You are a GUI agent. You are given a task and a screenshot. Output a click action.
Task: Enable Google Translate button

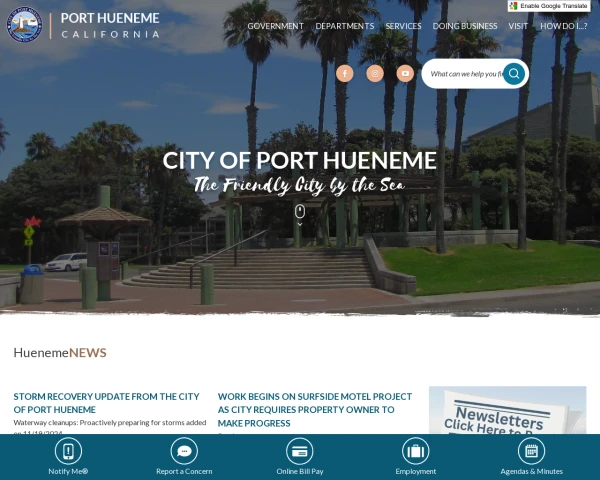549,6
